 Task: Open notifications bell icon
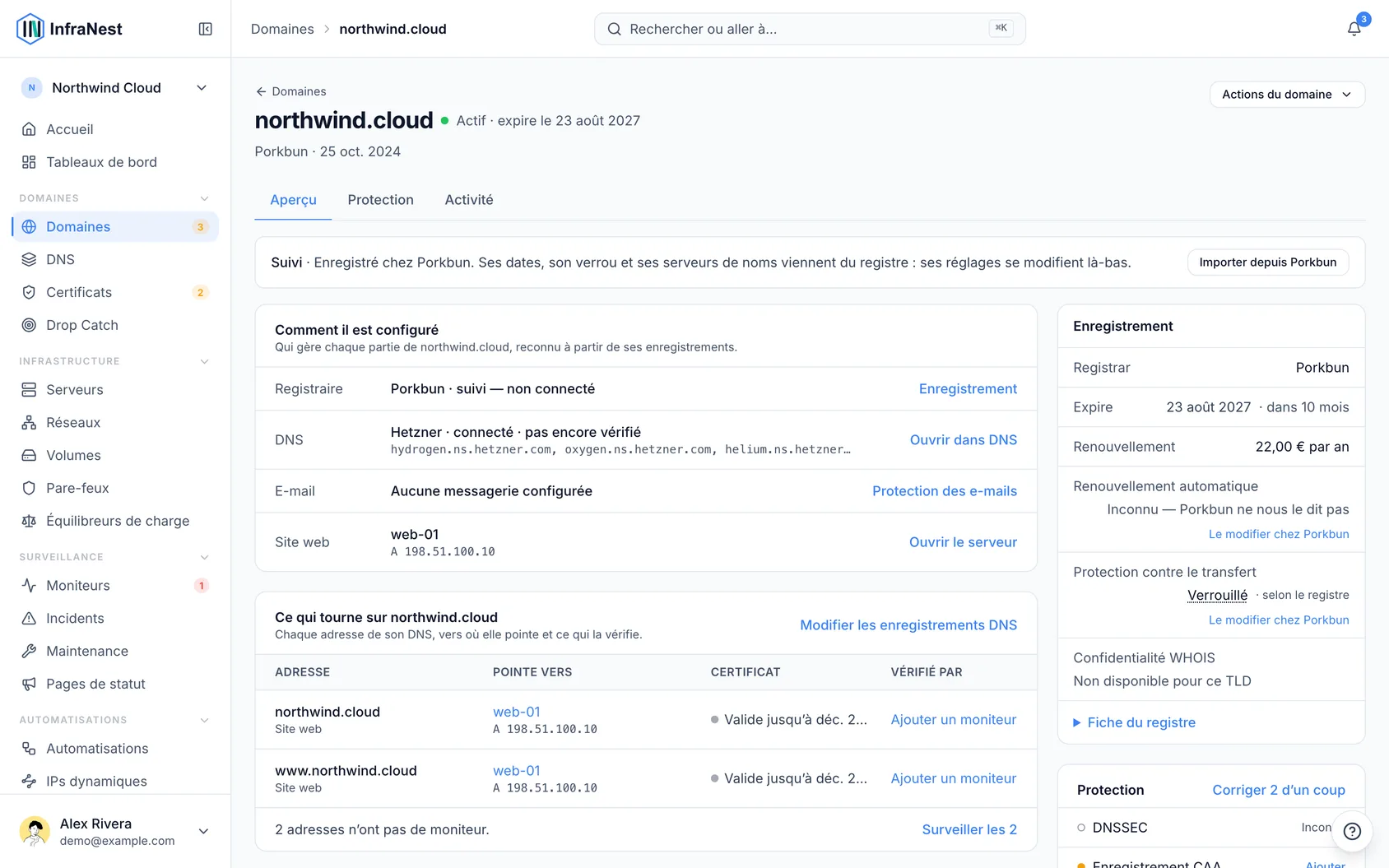point(1354,29)
